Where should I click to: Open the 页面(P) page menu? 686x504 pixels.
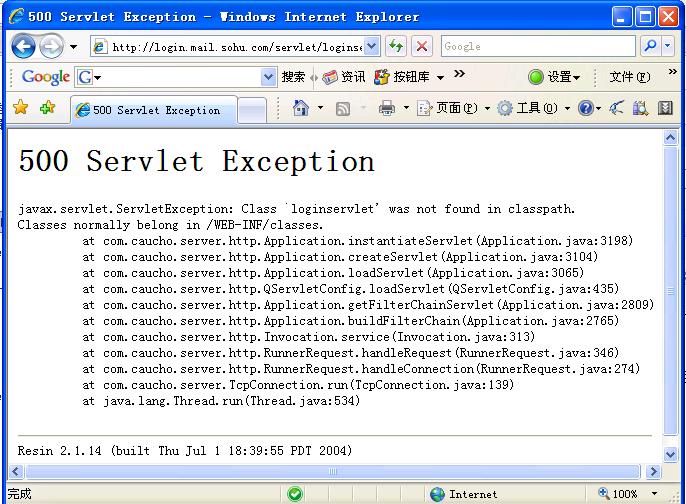pyautogui.click(x=453, y=108)
